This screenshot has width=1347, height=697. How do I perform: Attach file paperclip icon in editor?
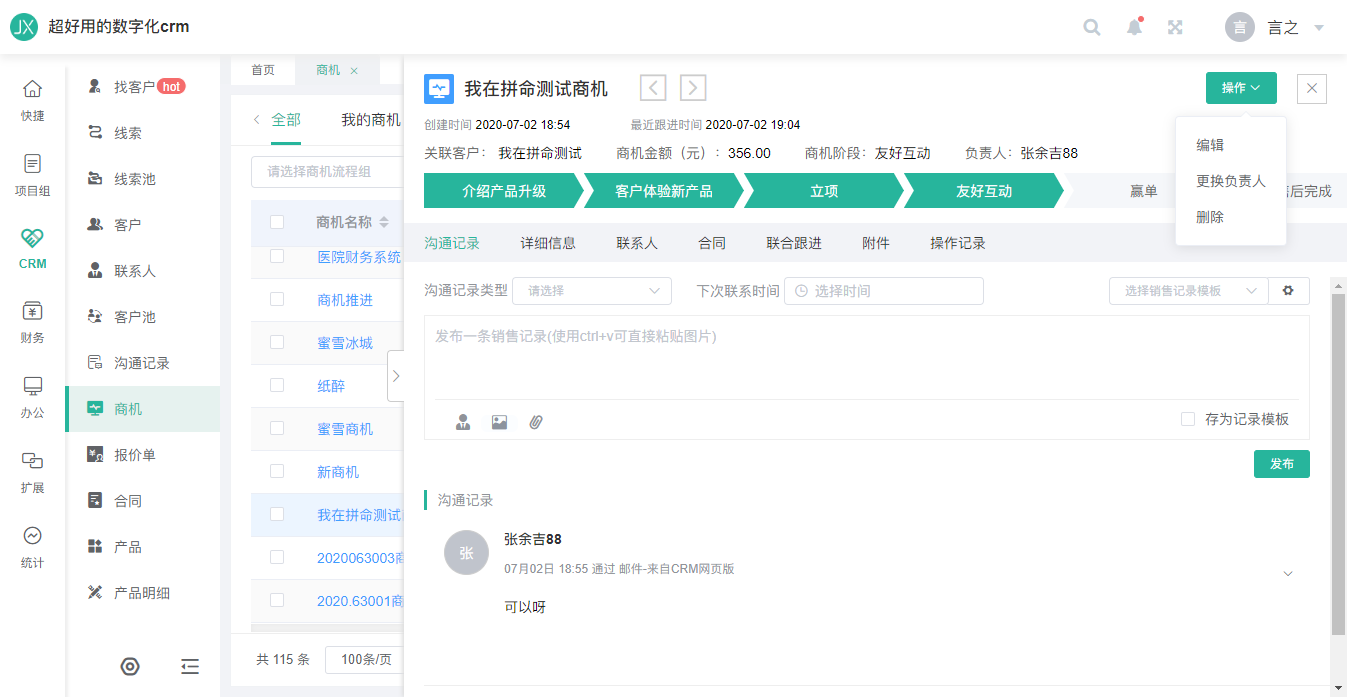point(535,422)
